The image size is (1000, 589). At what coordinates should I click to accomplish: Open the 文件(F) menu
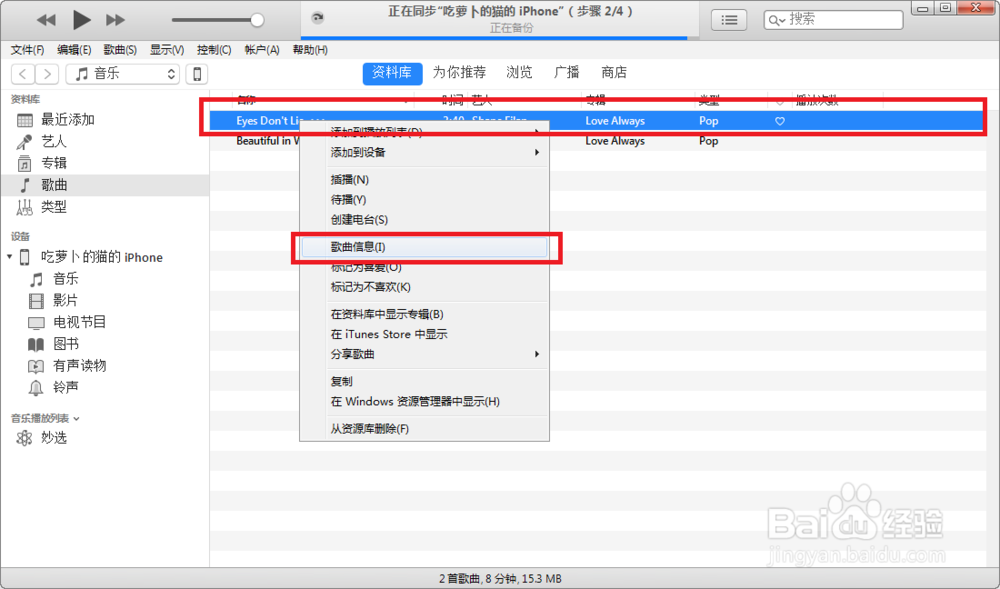pos(27,50)
